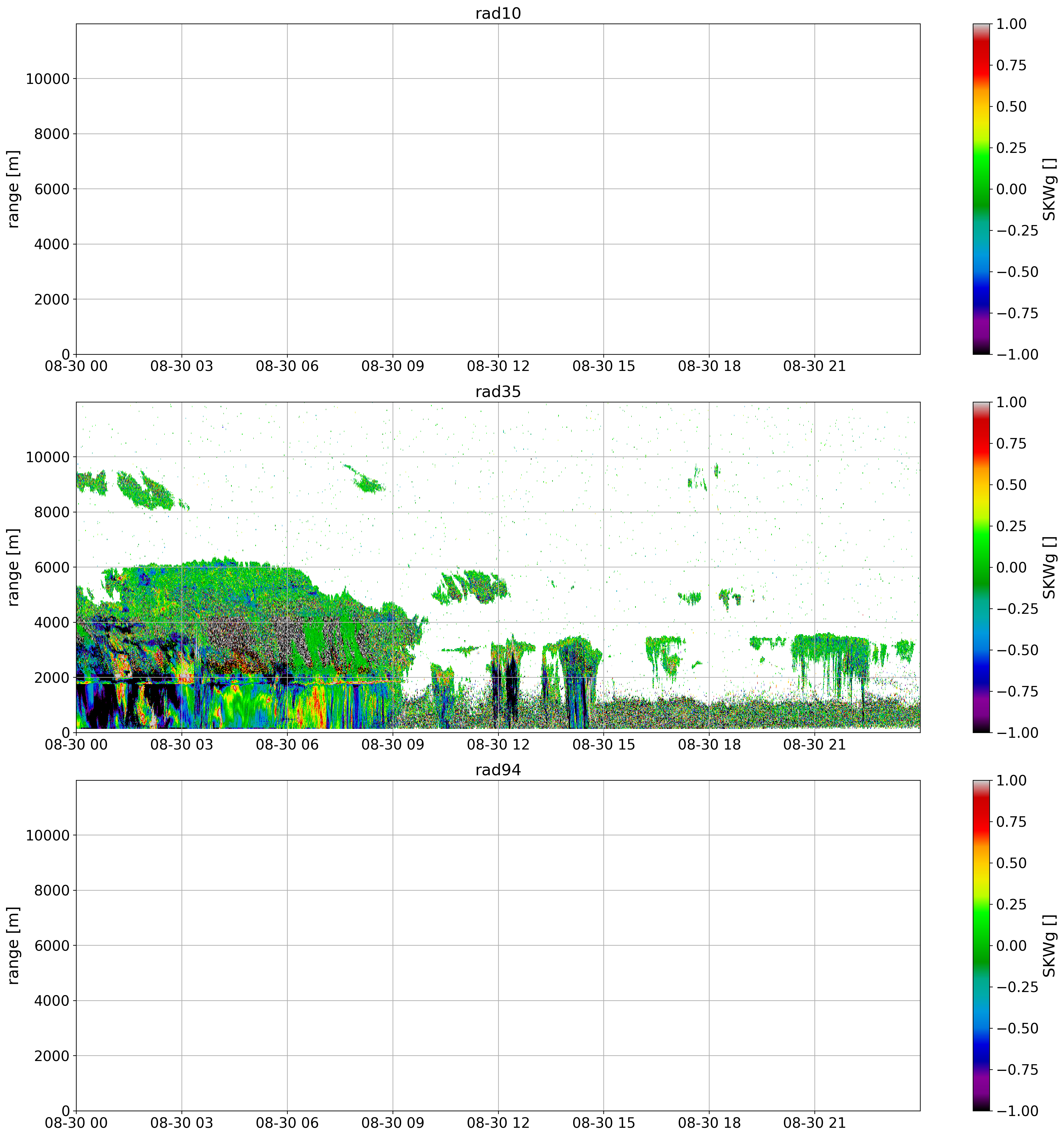Click the 08-30 00 label under rad94

pos(76,1123)
